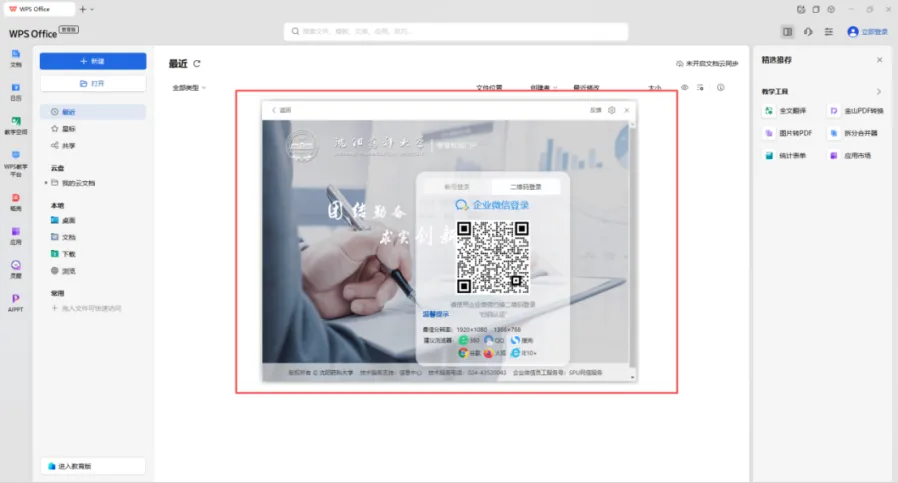Image resolution: width=898 pixels, height=483 pixels.
Task: Switch to the 二维码登录 tab
Action: click(526, 187)
